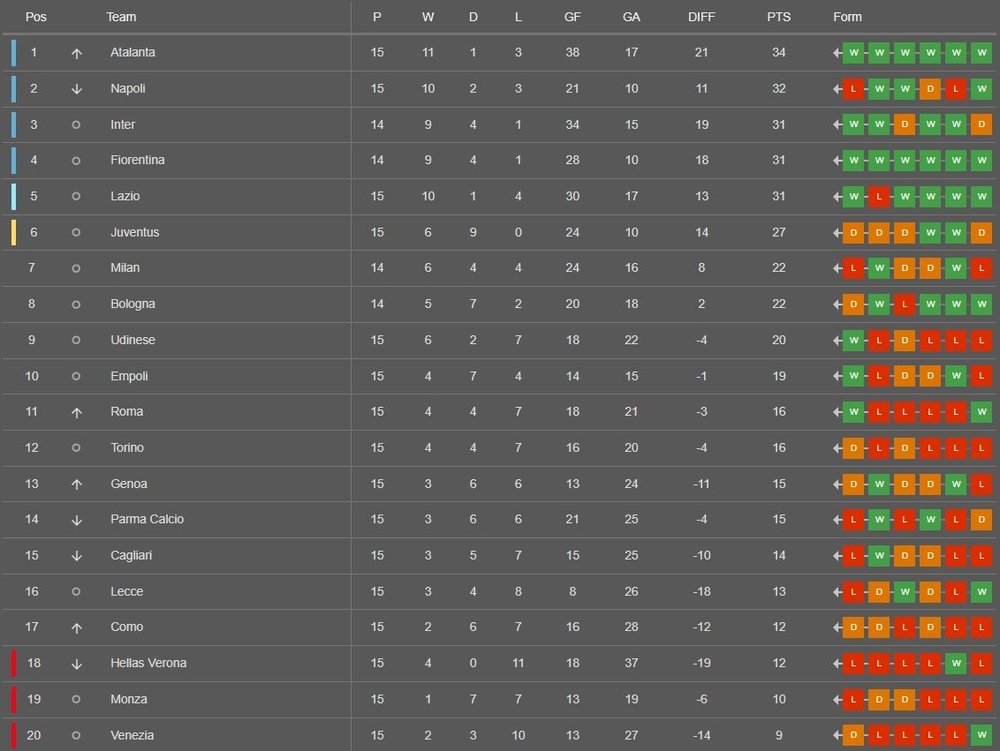
Task: Click Atalanta's up-arrow position change icon
Action: tap(76, 53)
